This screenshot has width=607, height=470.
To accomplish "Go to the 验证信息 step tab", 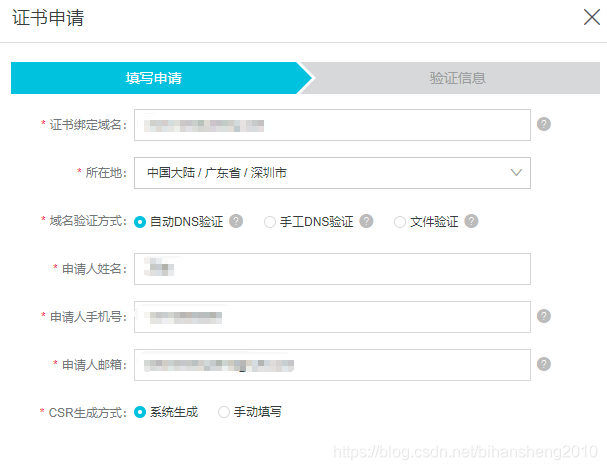I will [457, 78].
